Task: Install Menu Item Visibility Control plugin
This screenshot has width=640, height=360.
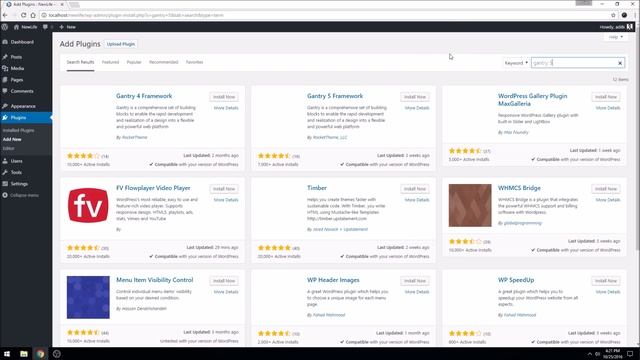Action: pyautogui.click(x=224, y=281)
